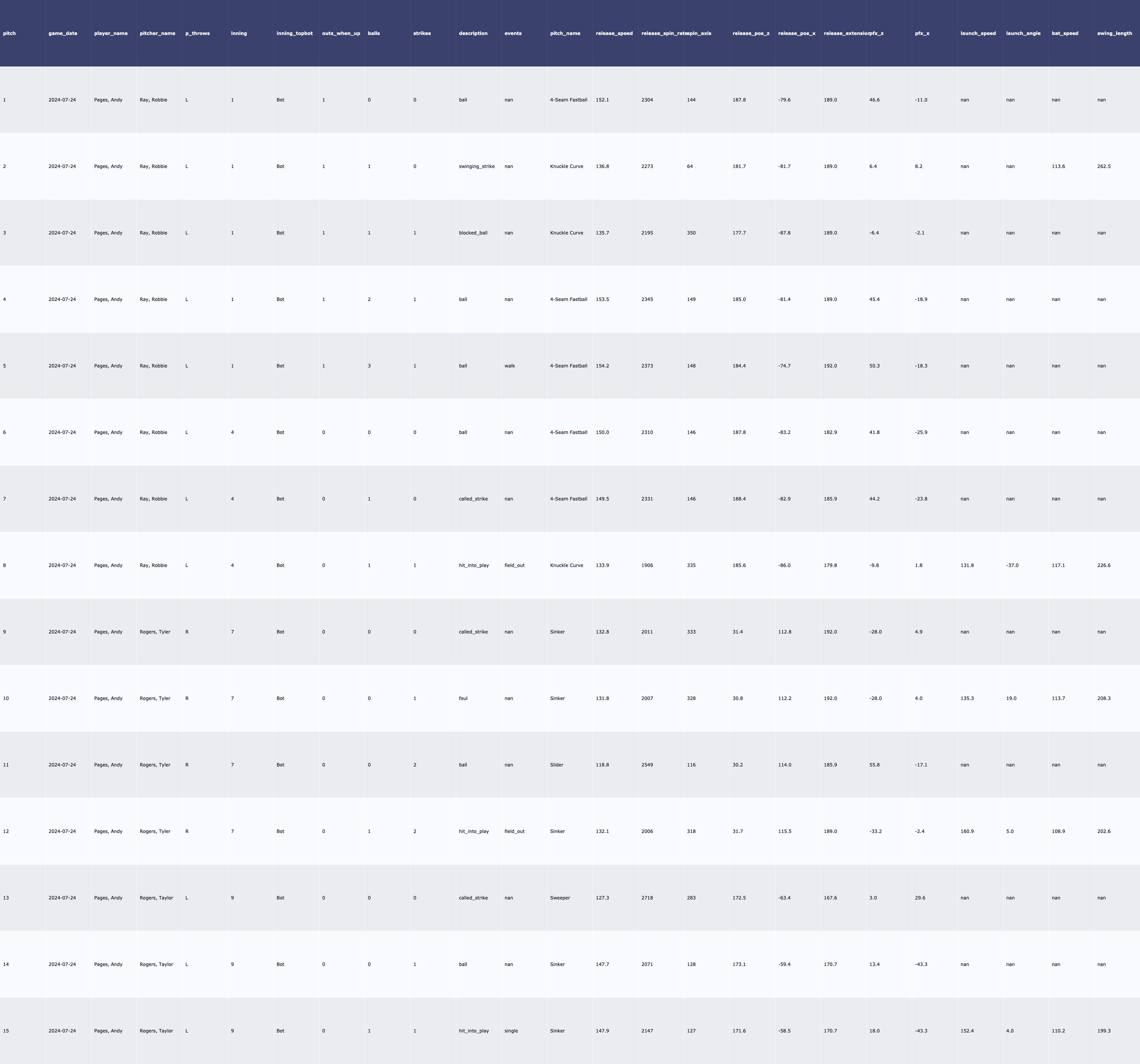Select the swing_length column header
1140x1064 pixels.
click(x=1114, y=33)
